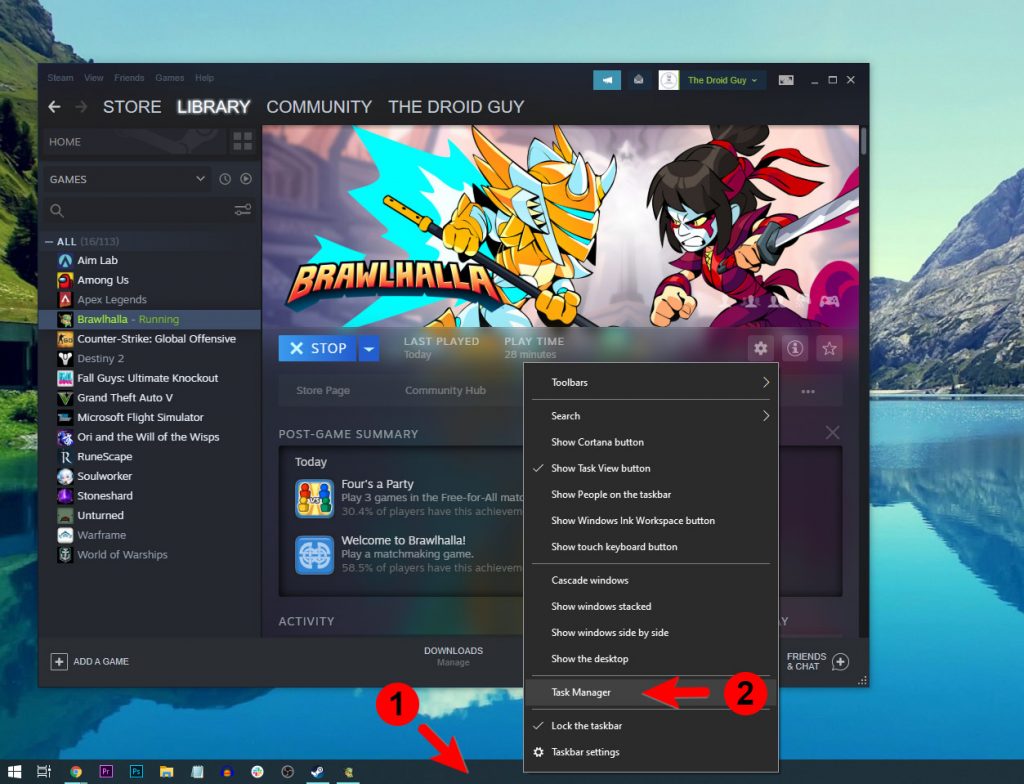
Task: Open dropdown arrow next to STOP button
Action: (369, 348)
